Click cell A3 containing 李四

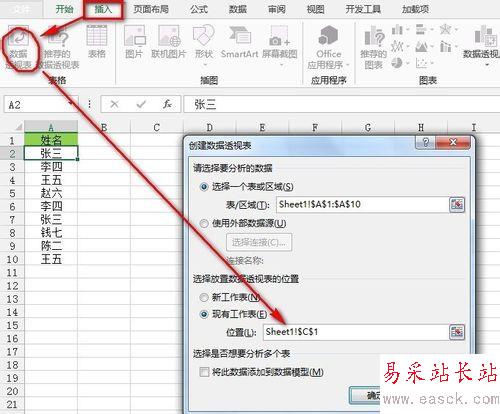tap(51, 167)
